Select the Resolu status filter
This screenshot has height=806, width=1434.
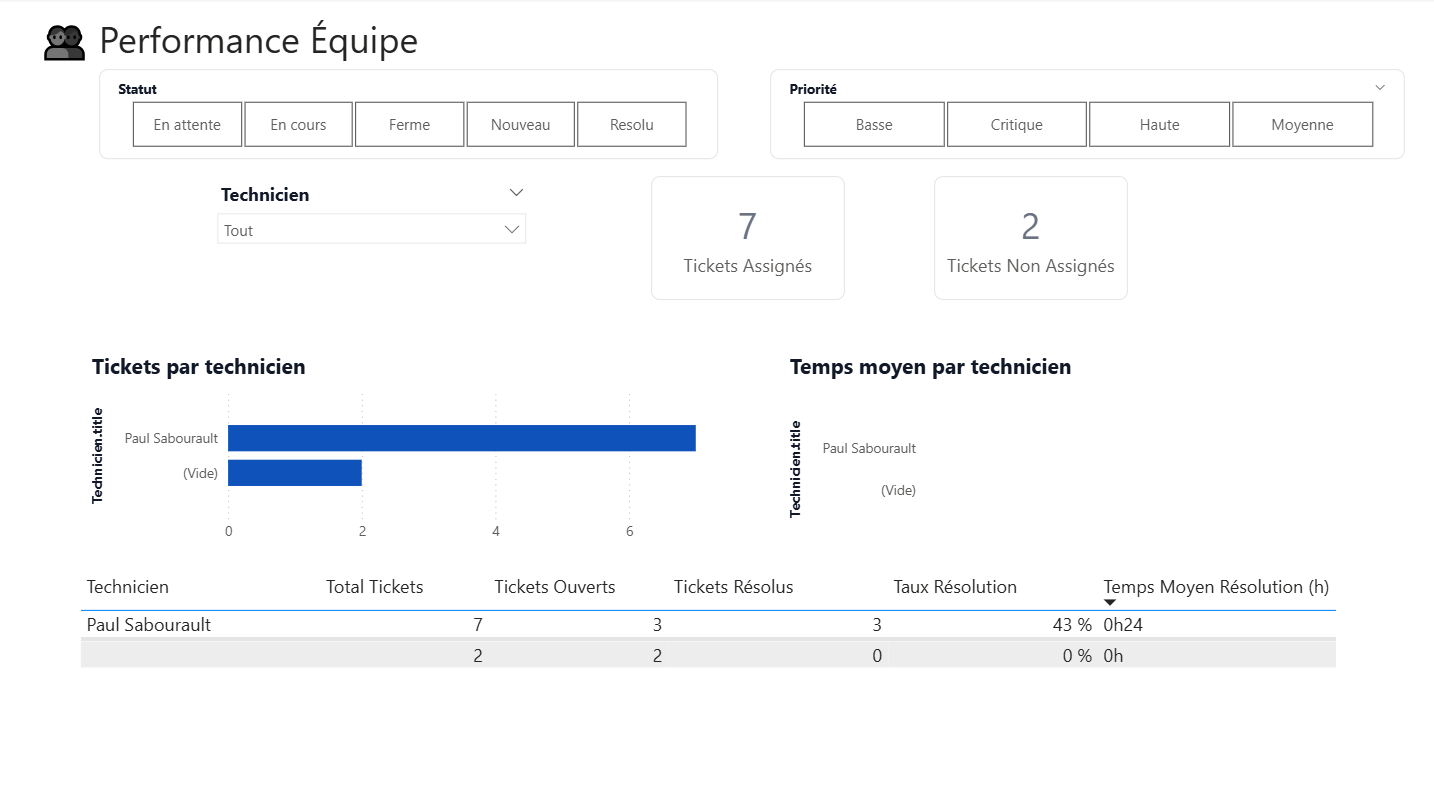pyautogui.click(x=631, y=125)
